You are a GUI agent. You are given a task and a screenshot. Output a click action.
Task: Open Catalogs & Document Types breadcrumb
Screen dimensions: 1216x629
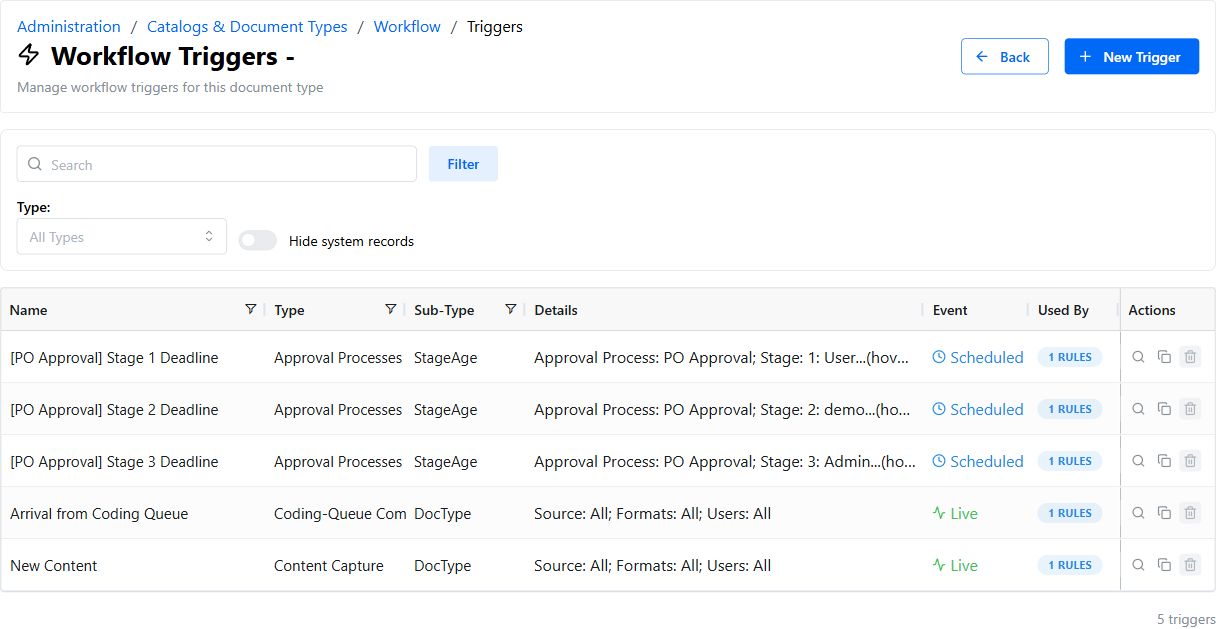pos(247,27)
